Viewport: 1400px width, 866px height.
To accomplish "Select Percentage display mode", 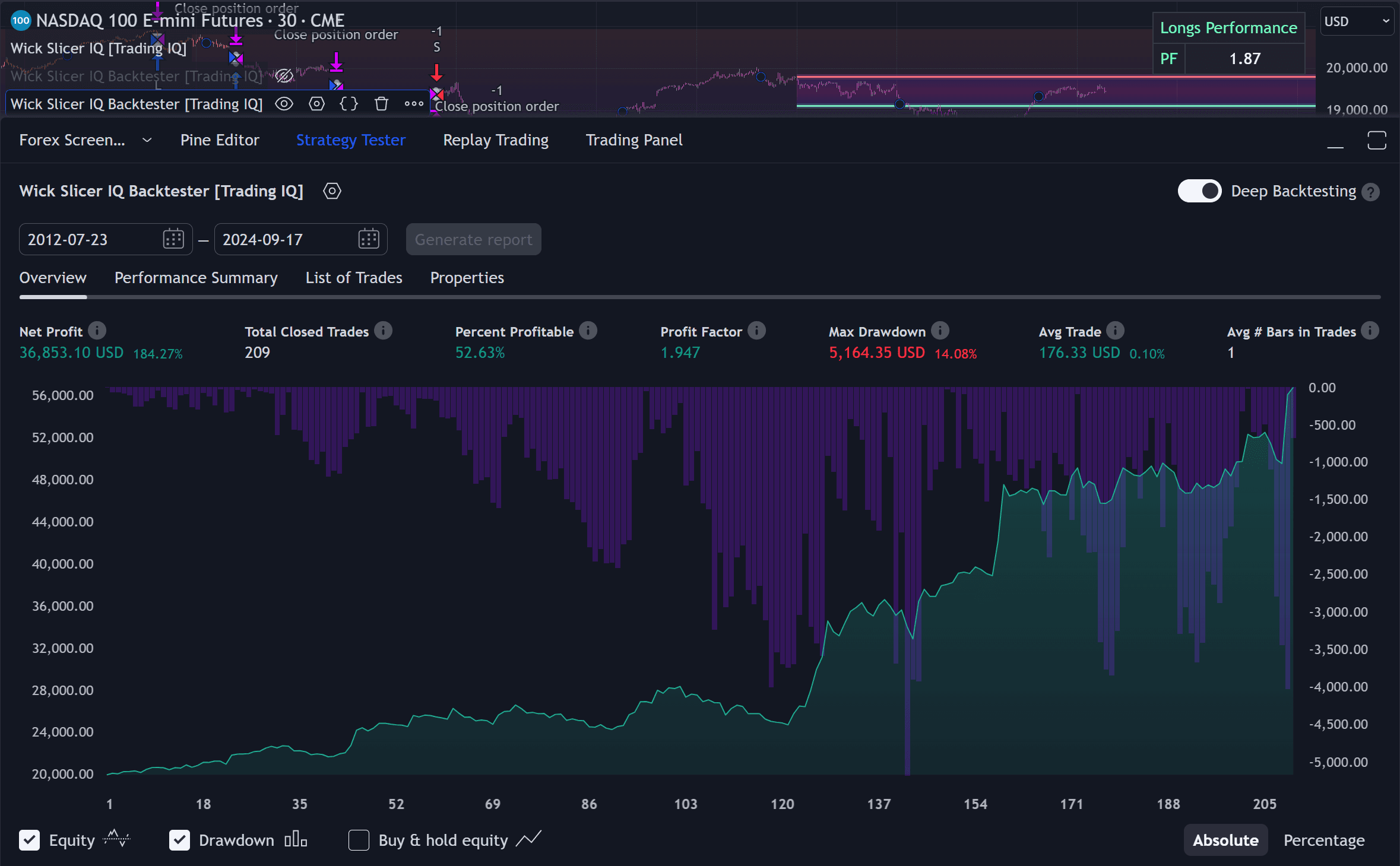I will [1324, 840].
